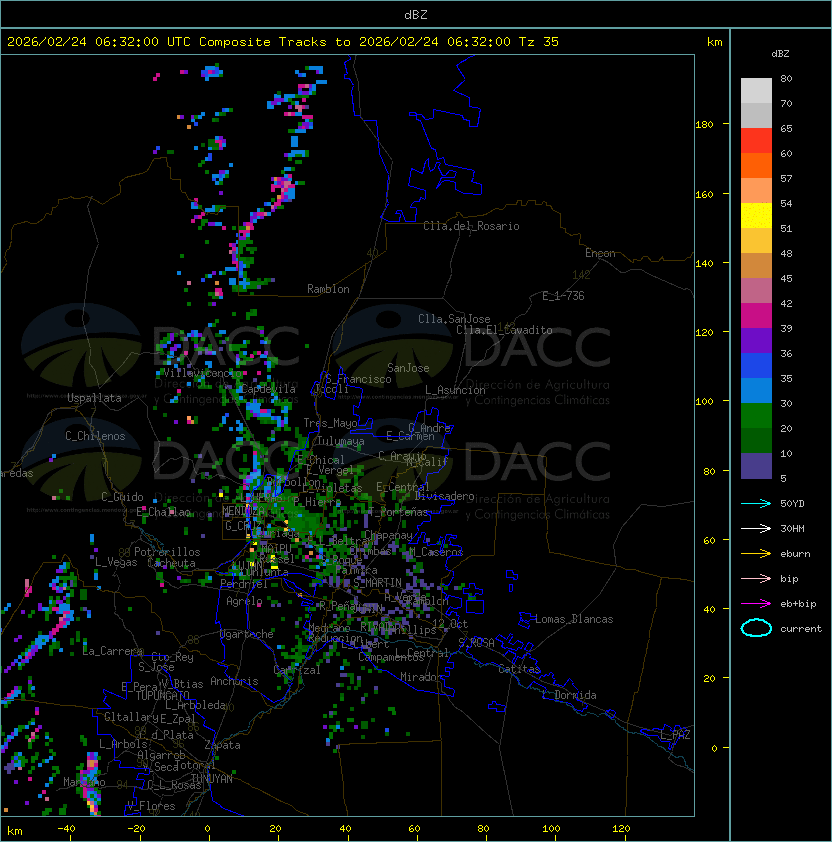Screen dimensions: 832x842
Task: Click the 'Agrelo' map label
Action: tap(244, 601)
